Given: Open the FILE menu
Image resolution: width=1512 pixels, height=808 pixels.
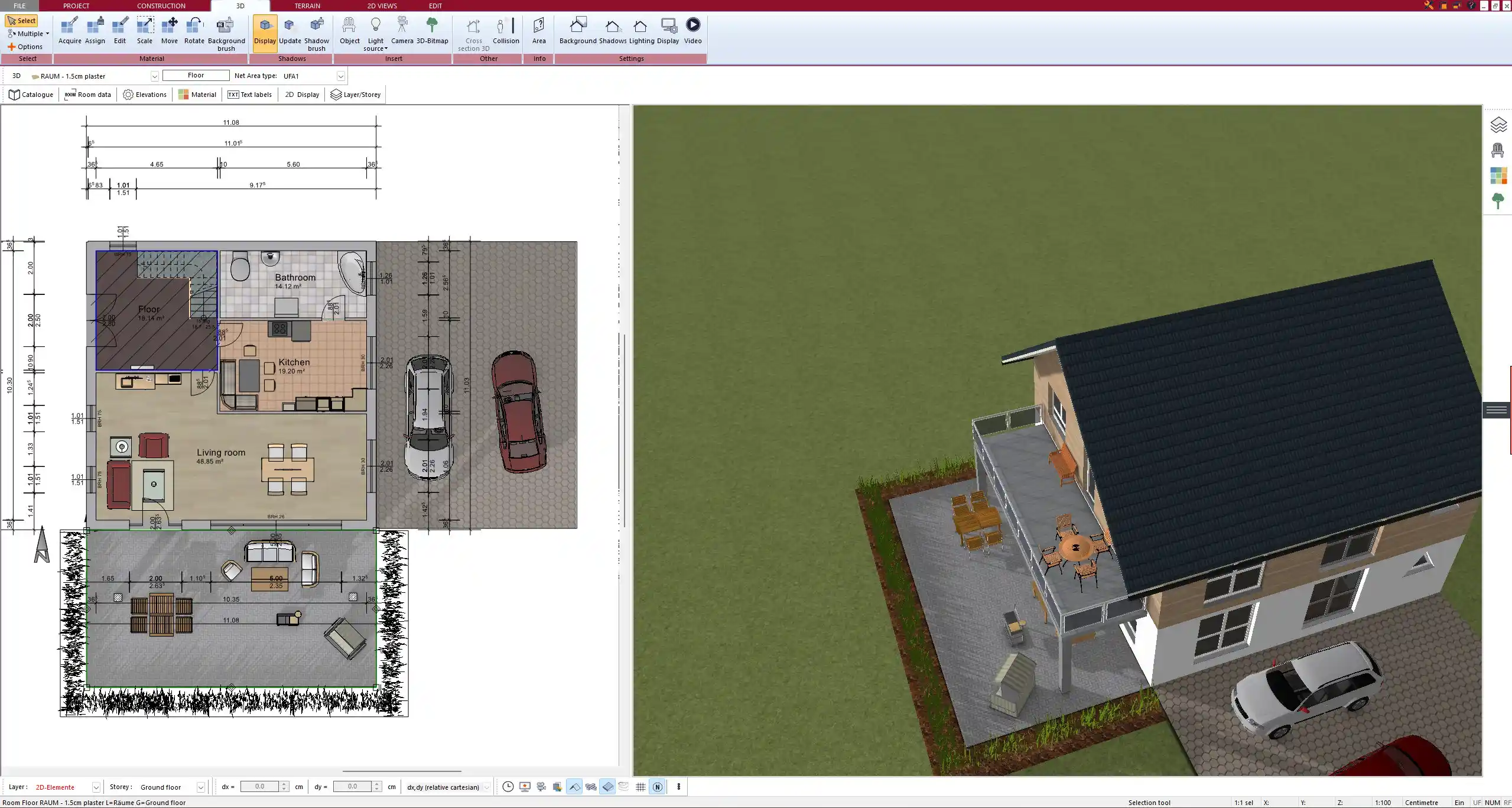Looking at the screenshot, I should pos(19,5).
